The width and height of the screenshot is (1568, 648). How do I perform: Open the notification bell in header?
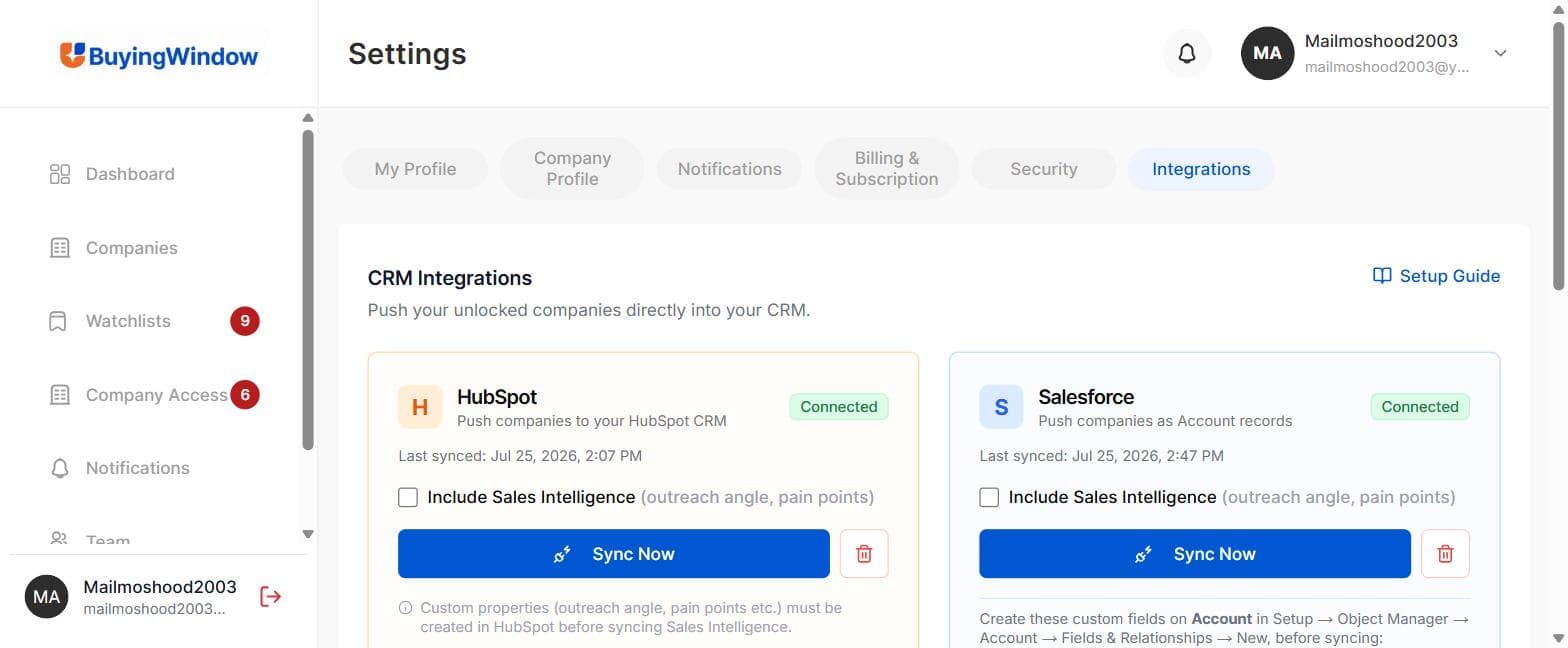pyautogui.click(x=1187, y=53)
